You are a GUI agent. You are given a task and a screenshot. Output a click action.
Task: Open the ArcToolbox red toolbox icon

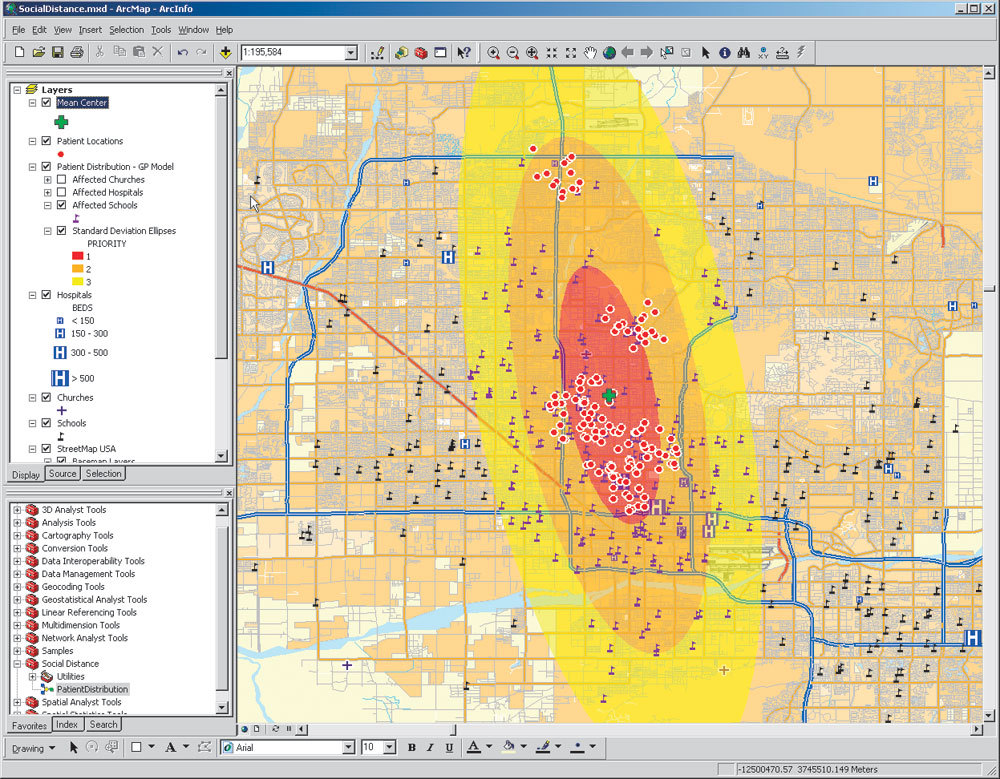click(x=420, y=52)
